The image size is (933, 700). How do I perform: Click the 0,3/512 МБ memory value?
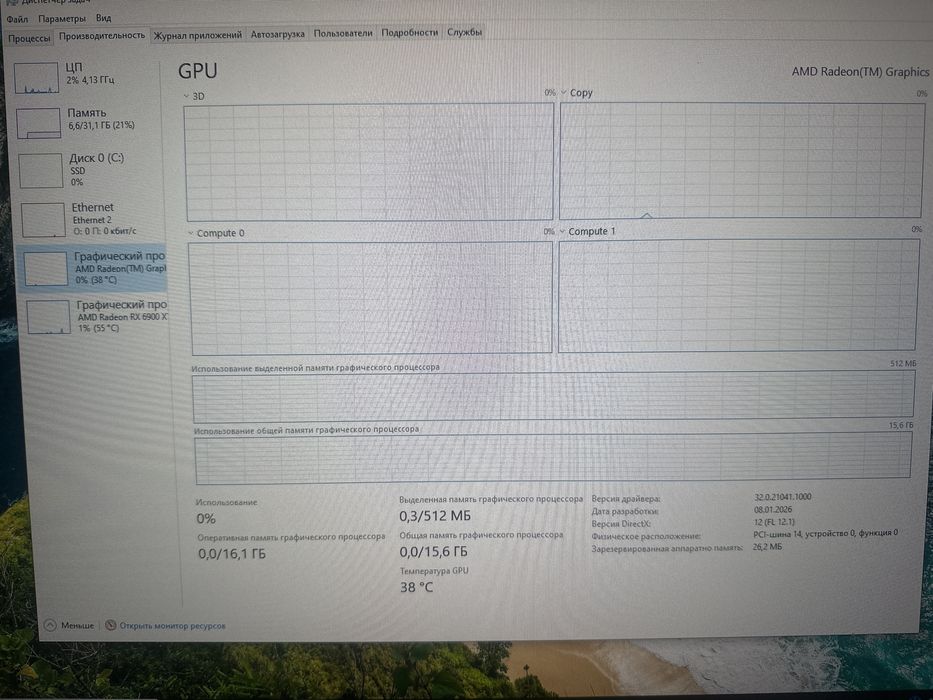coord(435,515)
